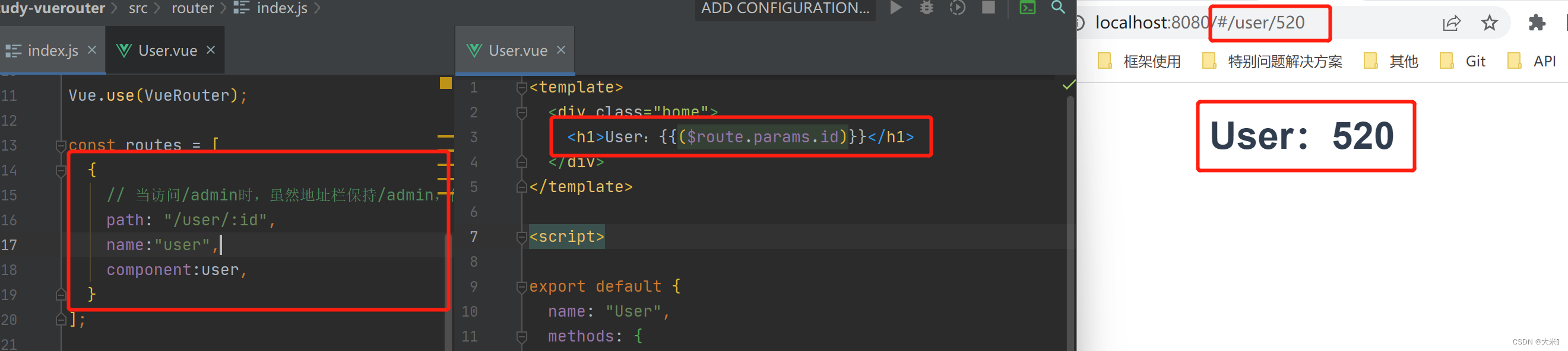Click the Run play icon in toolbar

click(896, 7)
